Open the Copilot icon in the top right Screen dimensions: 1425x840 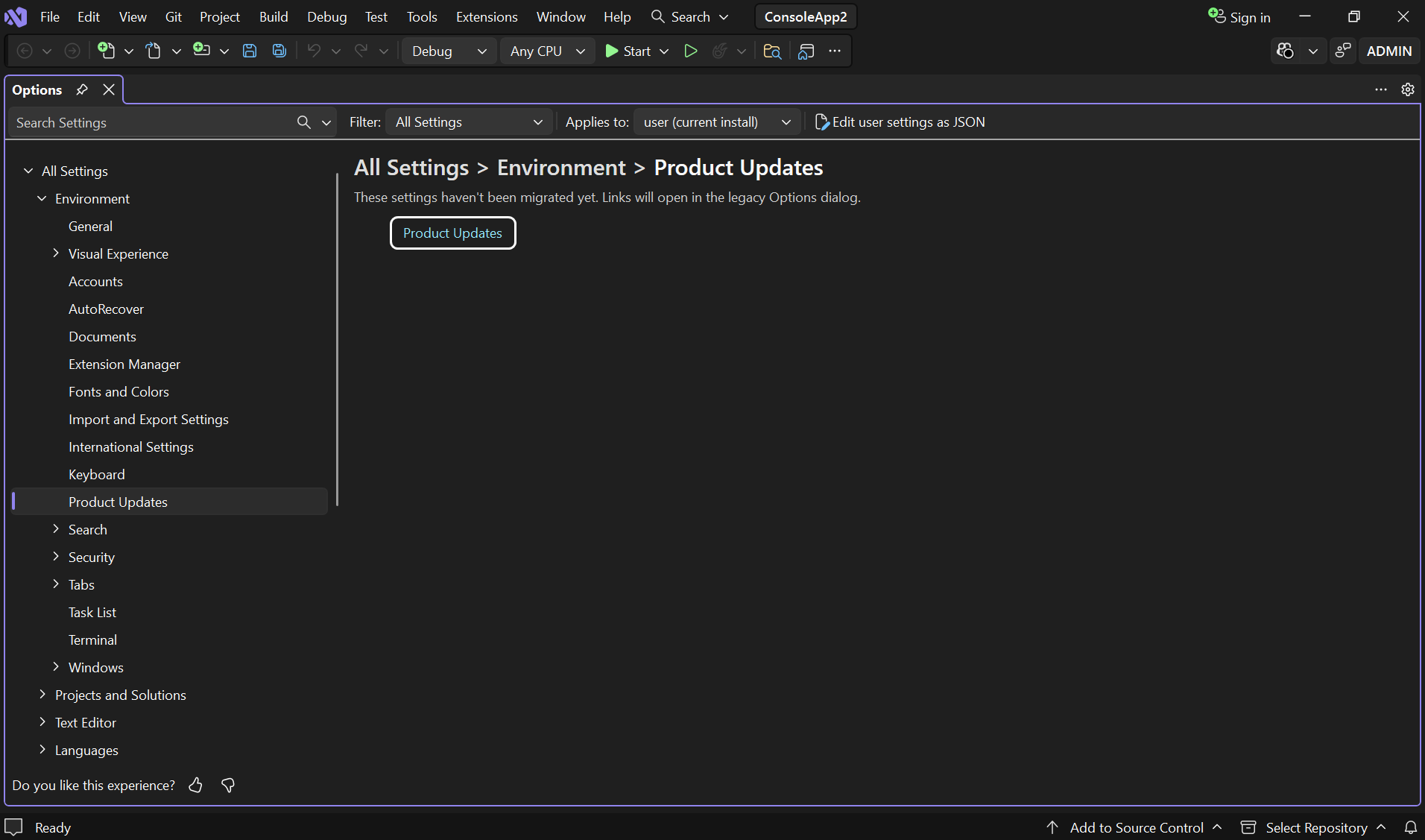click(x=1285, y=51)
